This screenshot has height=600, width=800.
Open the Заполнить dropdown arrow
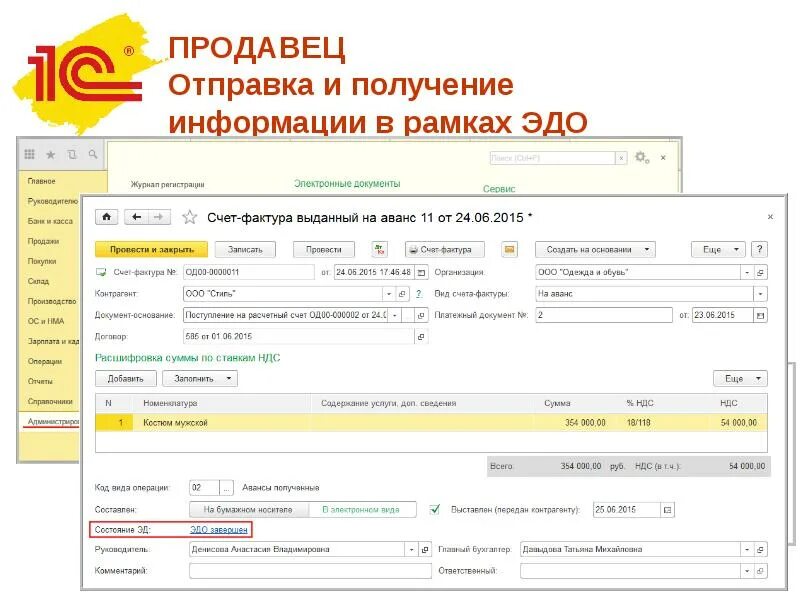(x=227, y=379)
